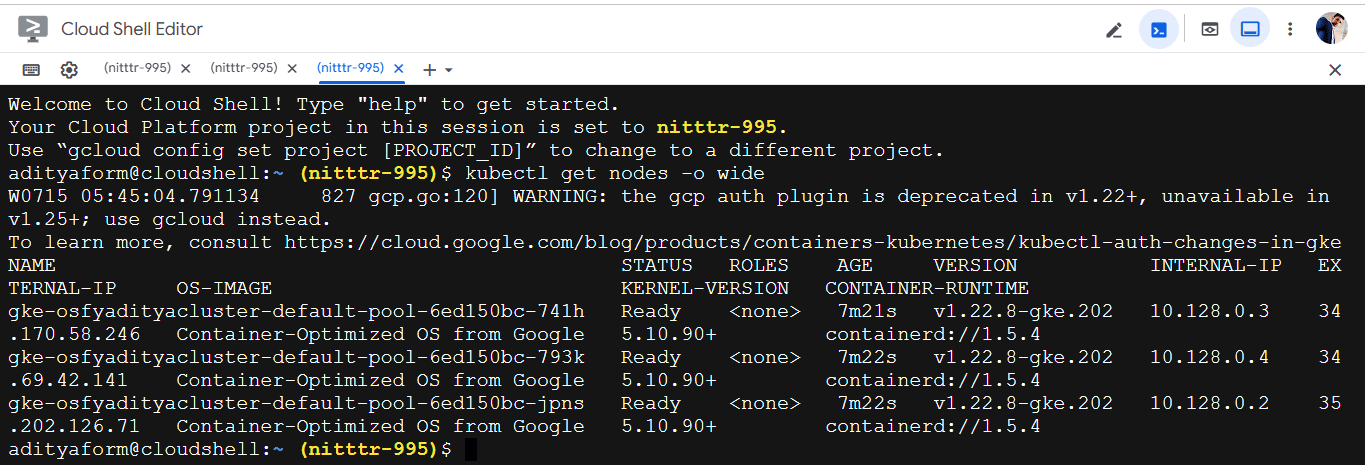Close the terminal panel with X
This screenshot has width=1365, height=465.
point(1335,70)
